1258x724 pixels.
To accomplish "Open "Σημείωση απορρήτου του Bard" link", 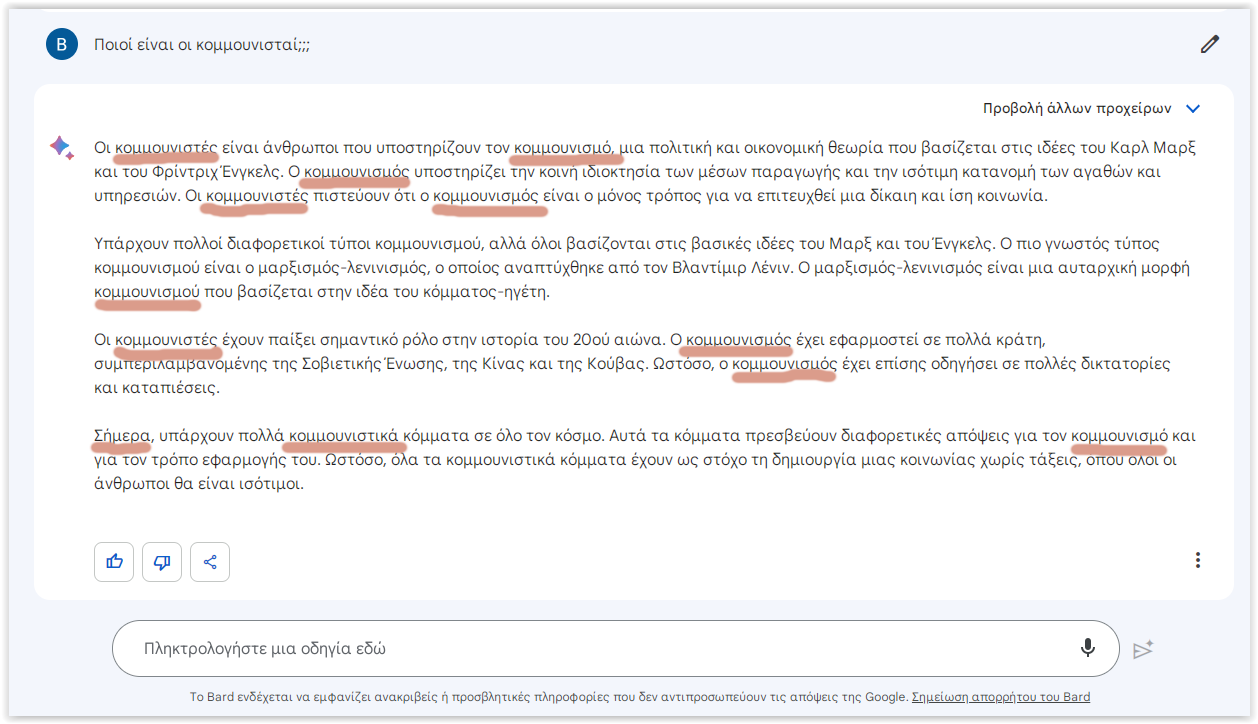I will (x=1001, y=697).
